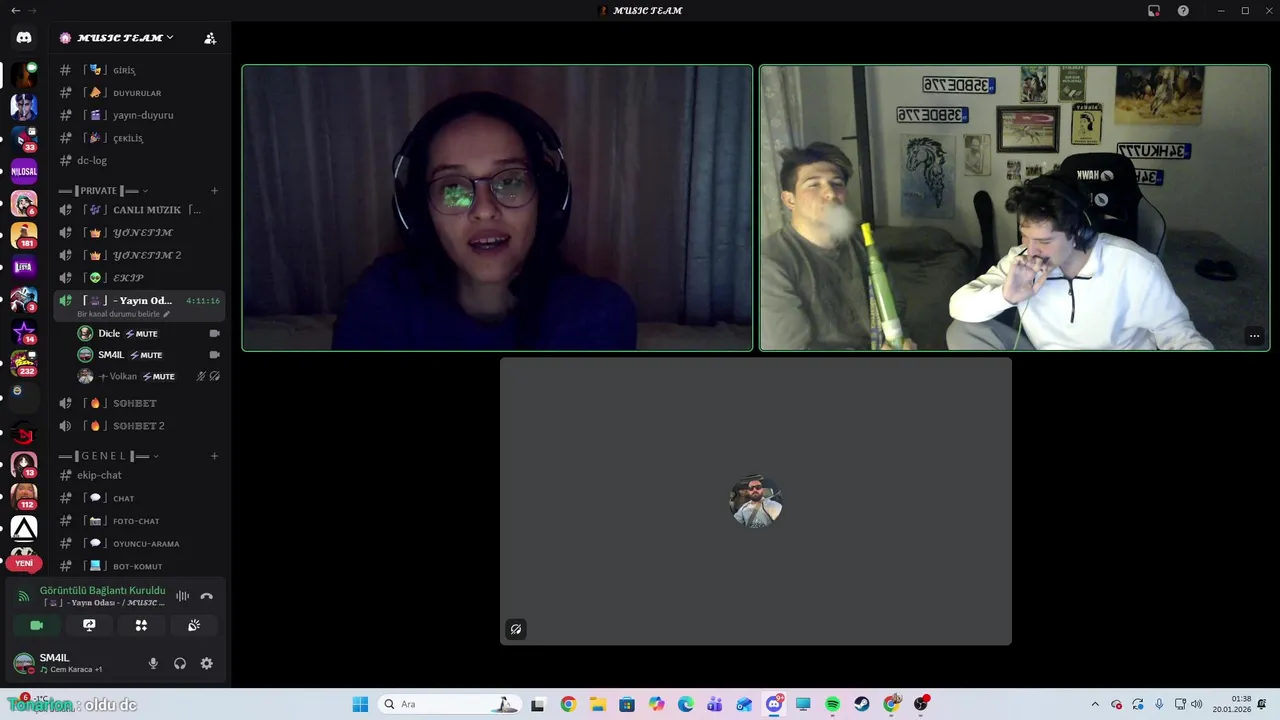The width and height of the screenshot is (1280, 720).
Task: Open the MUSIC TEAM server dropdown
Action: coord(125,38)
